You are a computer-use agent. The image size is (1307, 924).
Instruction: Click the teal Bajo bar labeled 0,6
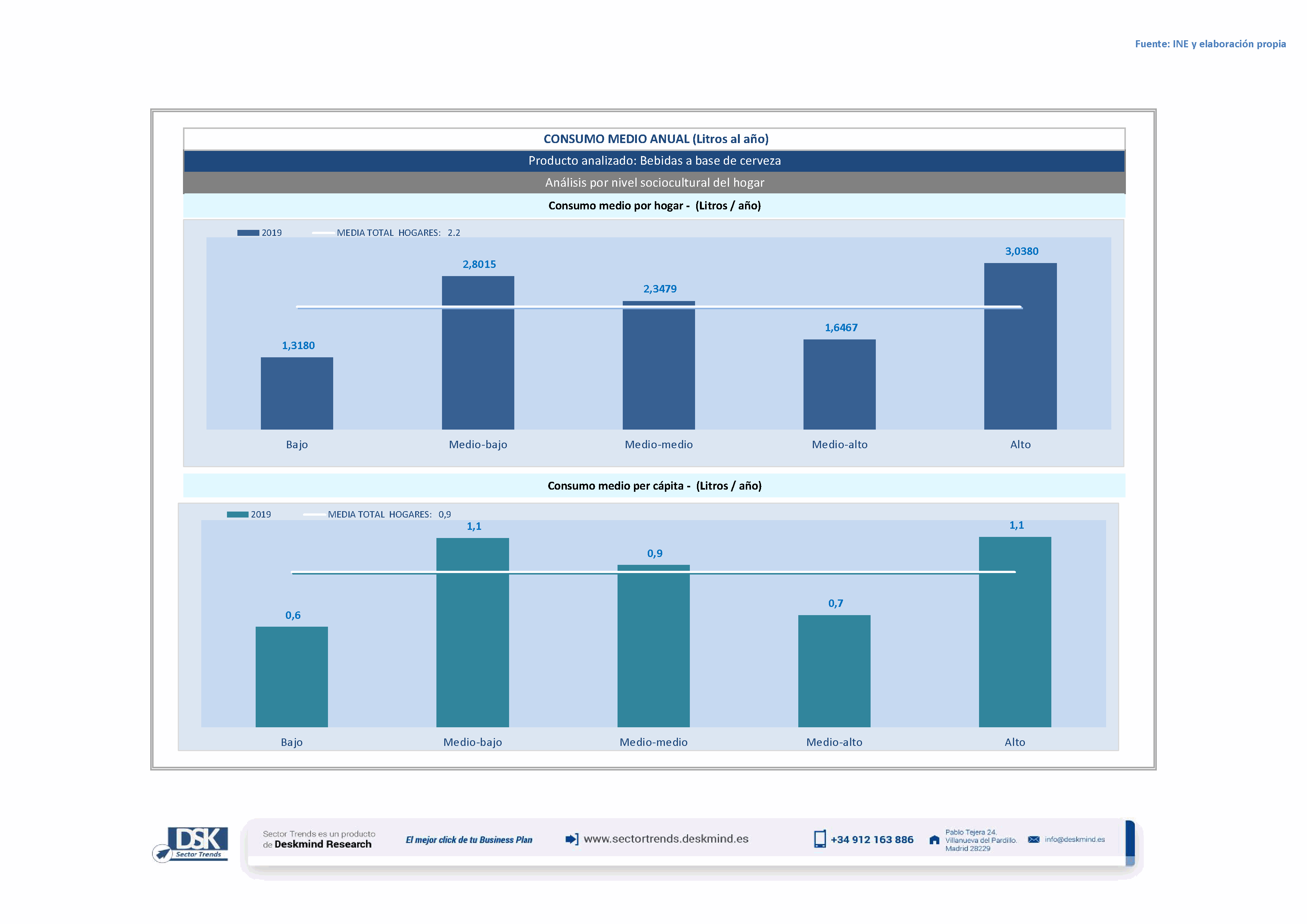click(291, 677)
